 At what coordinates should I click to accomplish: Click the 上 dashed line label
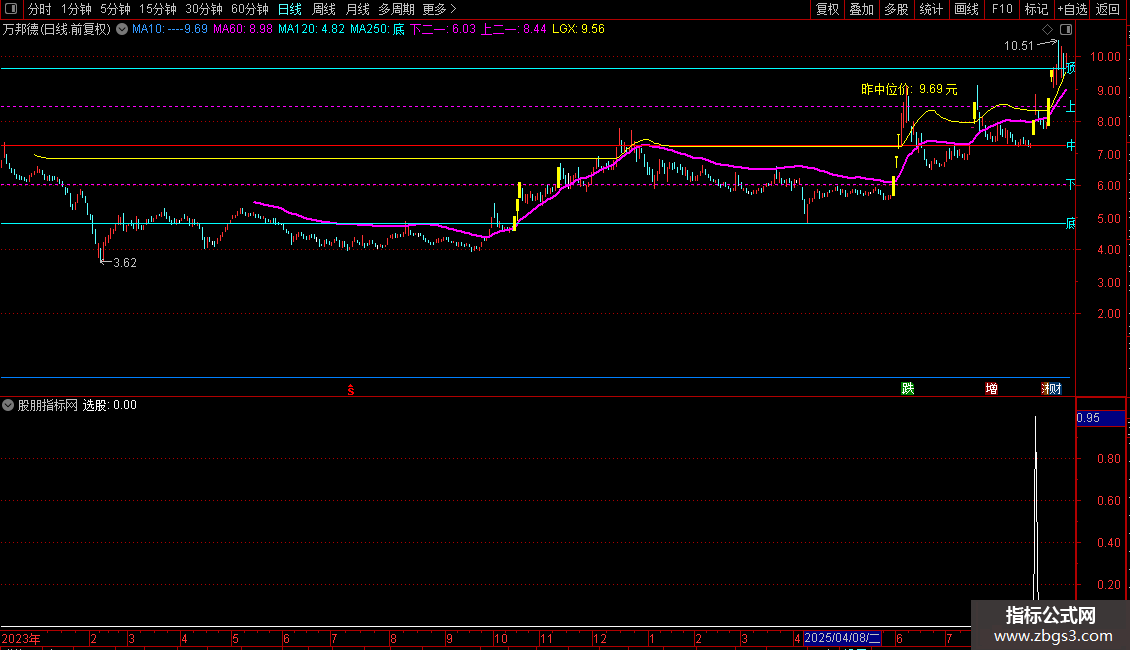pos(1070,107)
